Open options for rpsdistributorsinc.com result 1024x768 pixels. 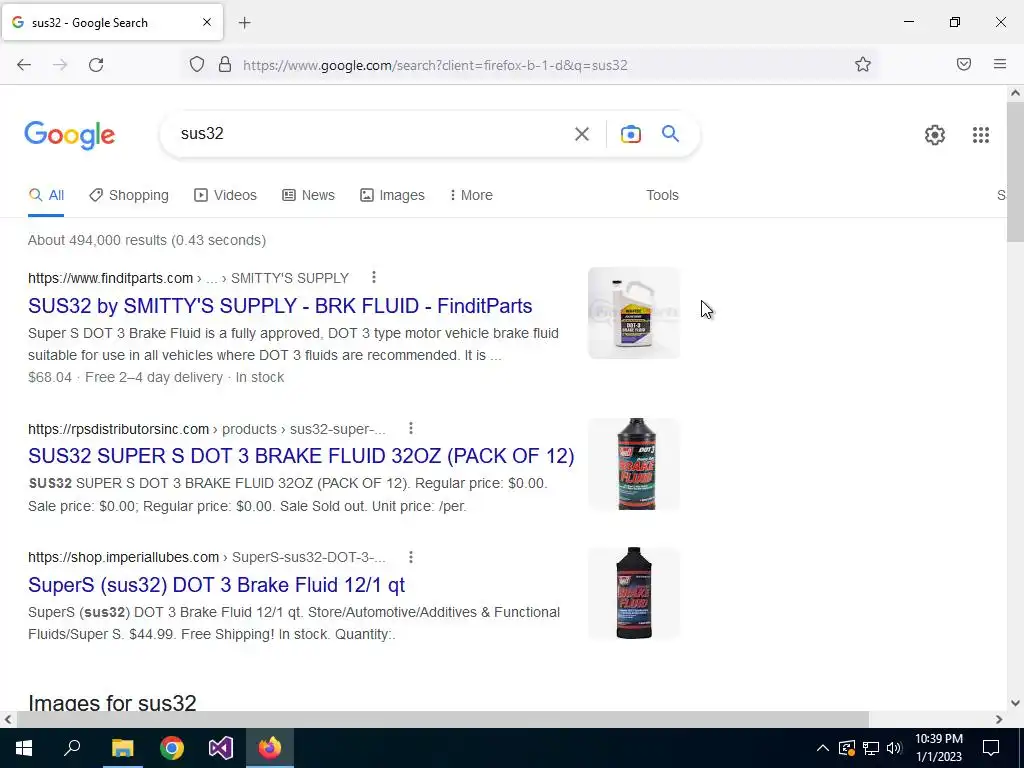pos(411,428)
